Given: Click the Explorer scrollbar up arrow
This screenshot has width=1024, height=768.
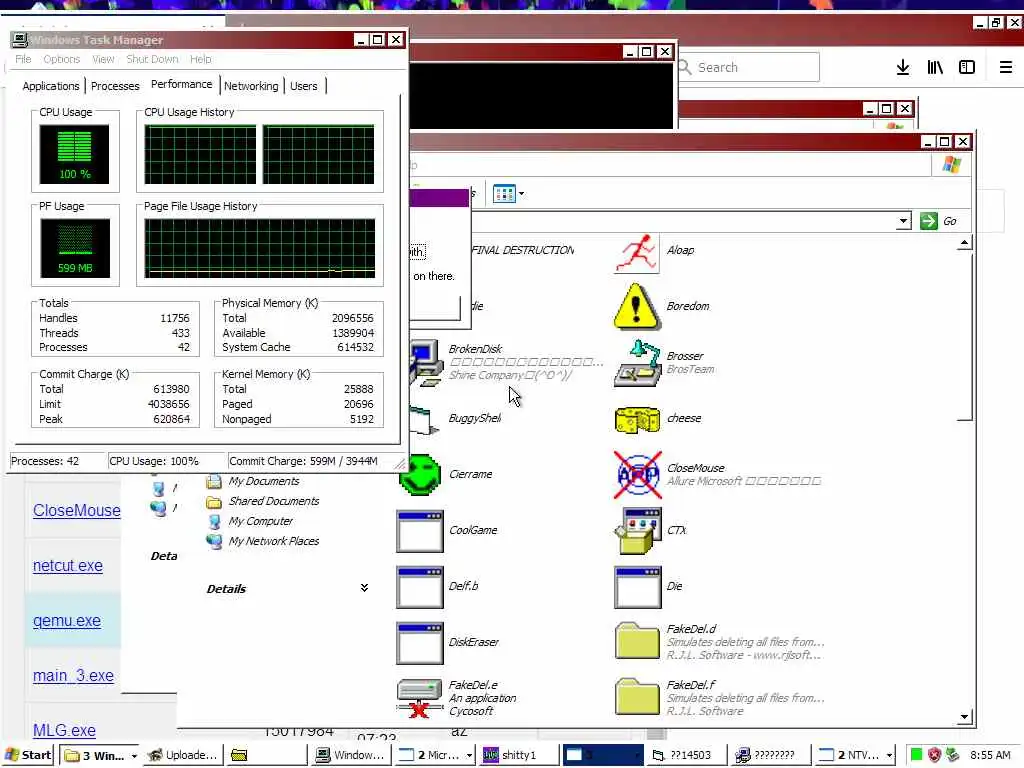Looking at the screenshot, I should point(965,244).
